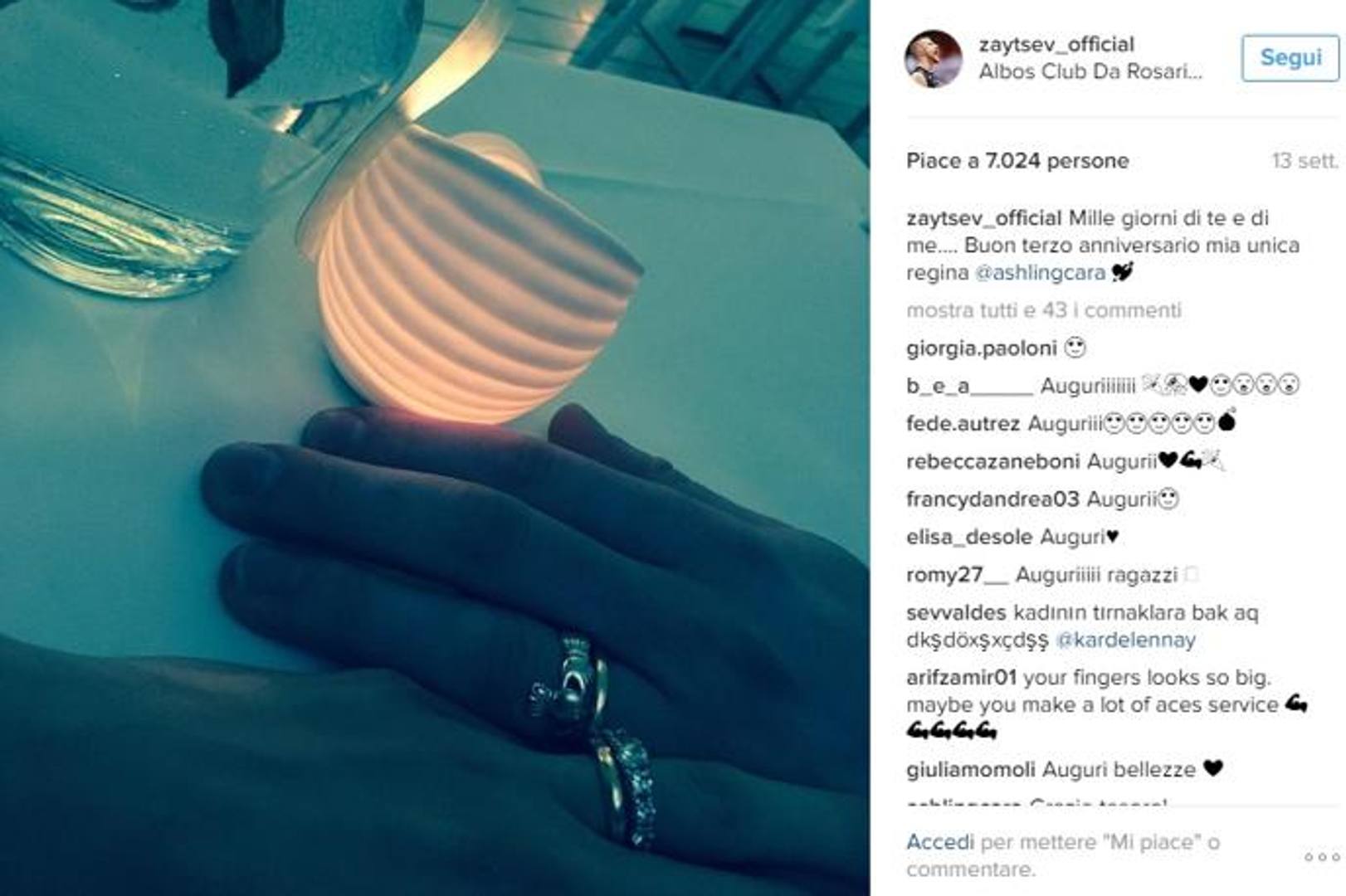Click Accedi to log in
1346x896 pixels.
pyautogui.click(x=939, y=842)
